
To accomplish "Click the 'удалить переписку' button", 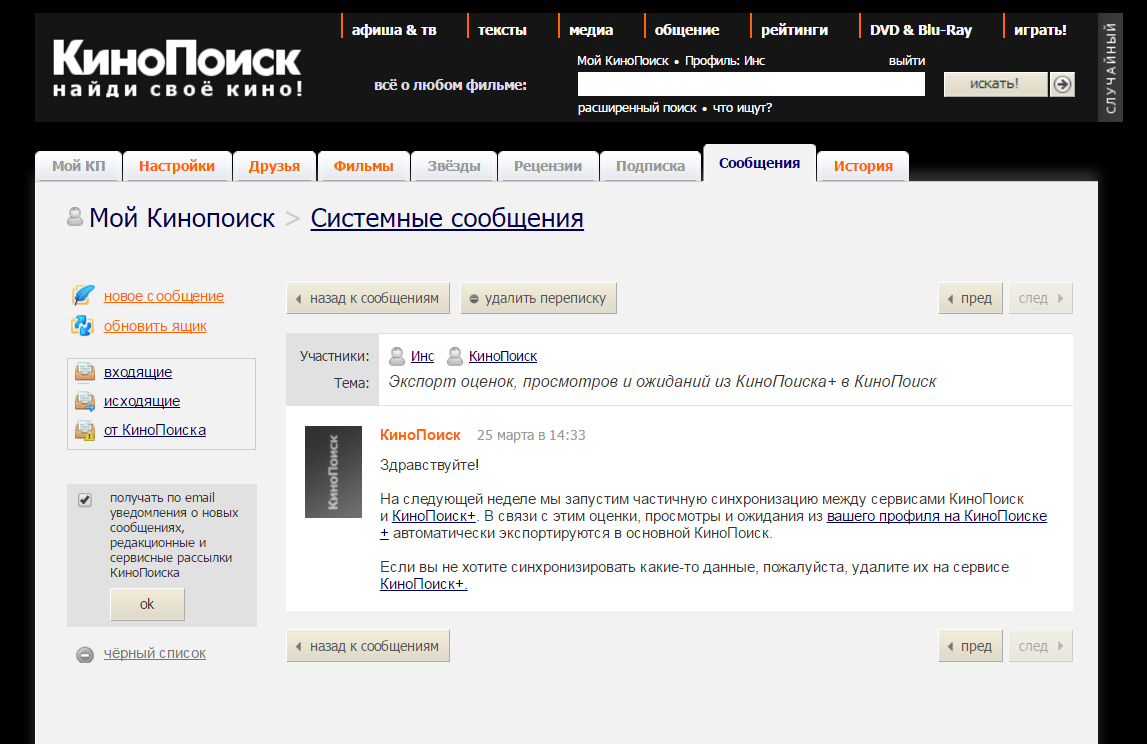I will 538,298.
